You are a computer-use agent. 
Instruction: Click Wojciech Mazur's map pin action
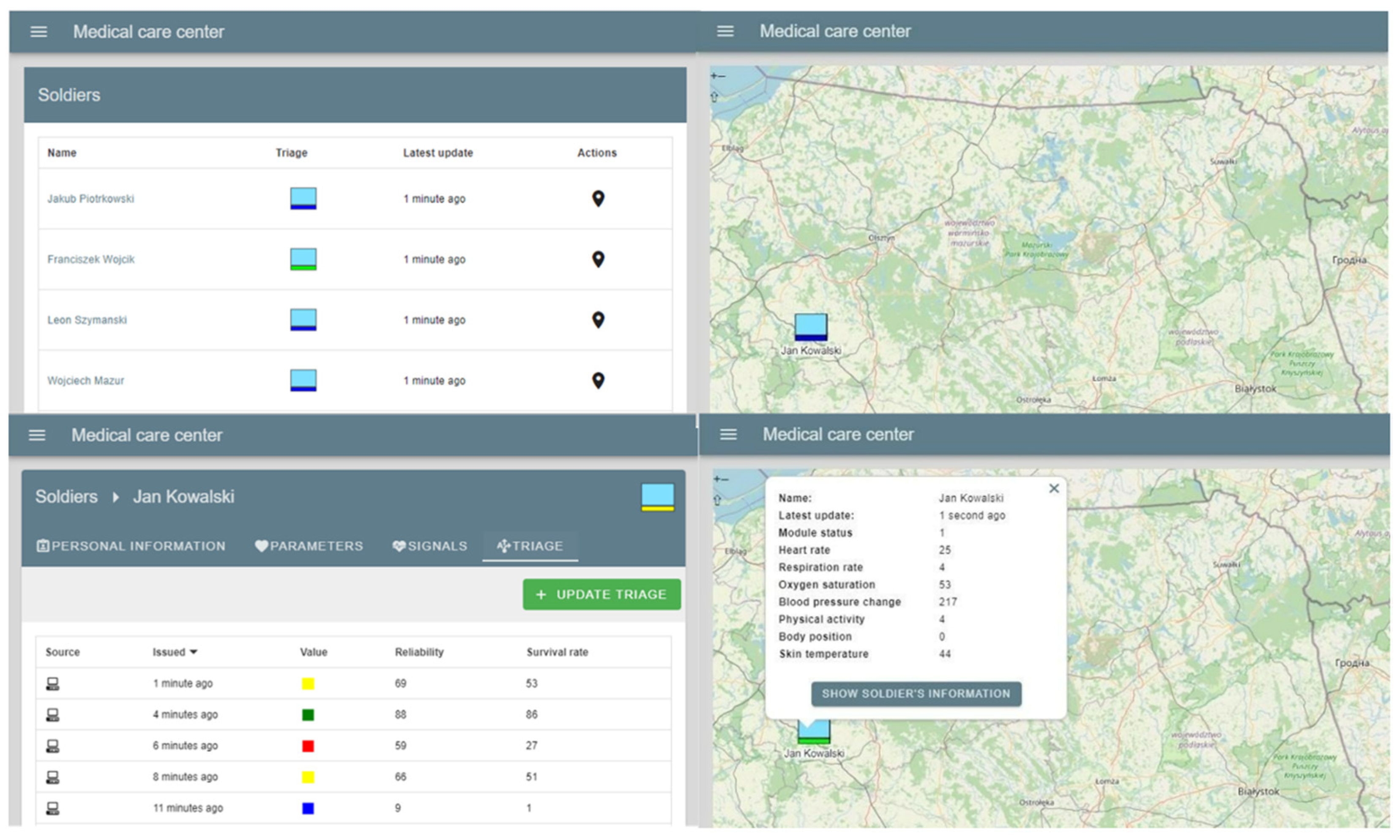point(598,380)
